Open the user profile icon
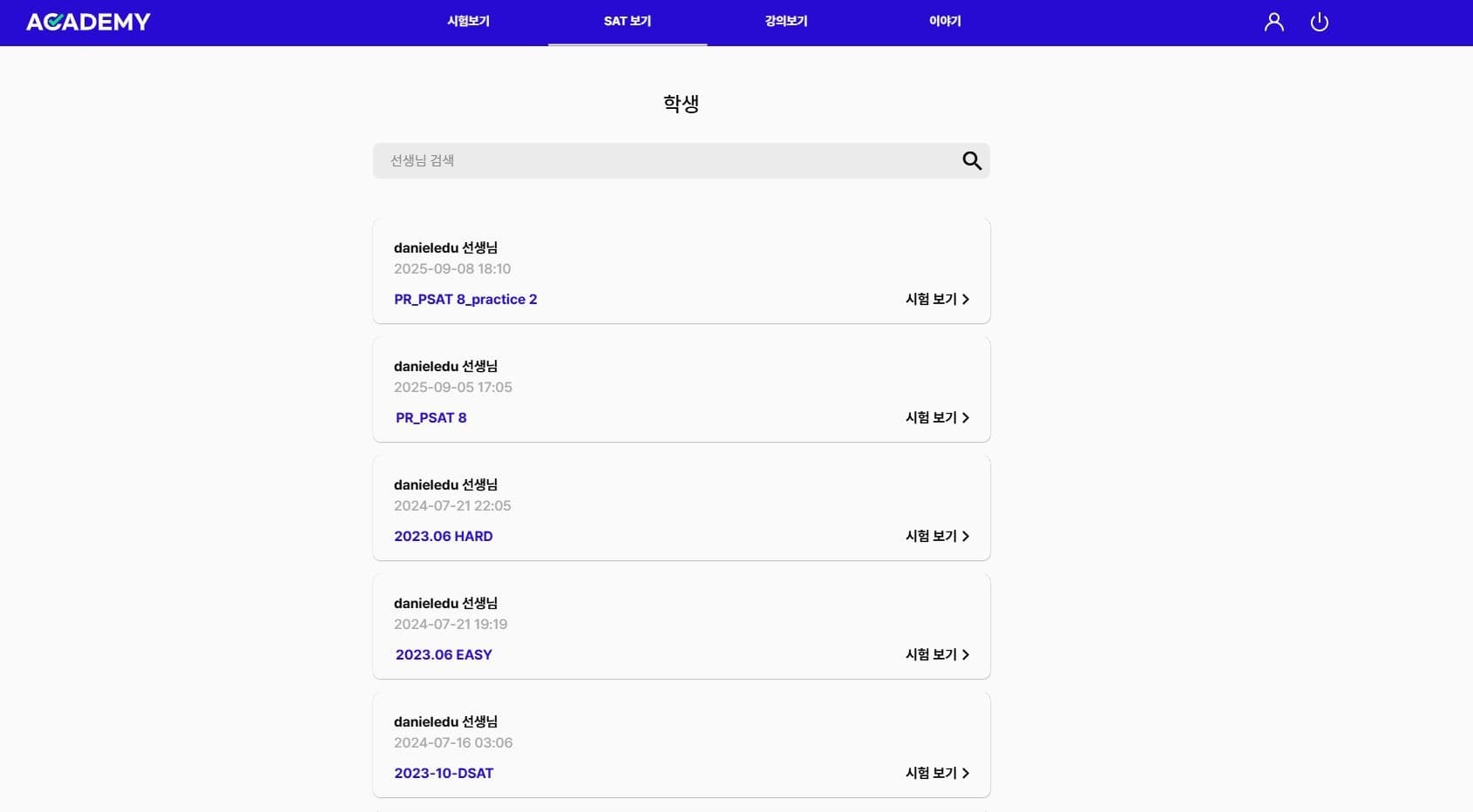This screenshot has width=1473, height=812. pyautogui.click(x=1273, y=22)
